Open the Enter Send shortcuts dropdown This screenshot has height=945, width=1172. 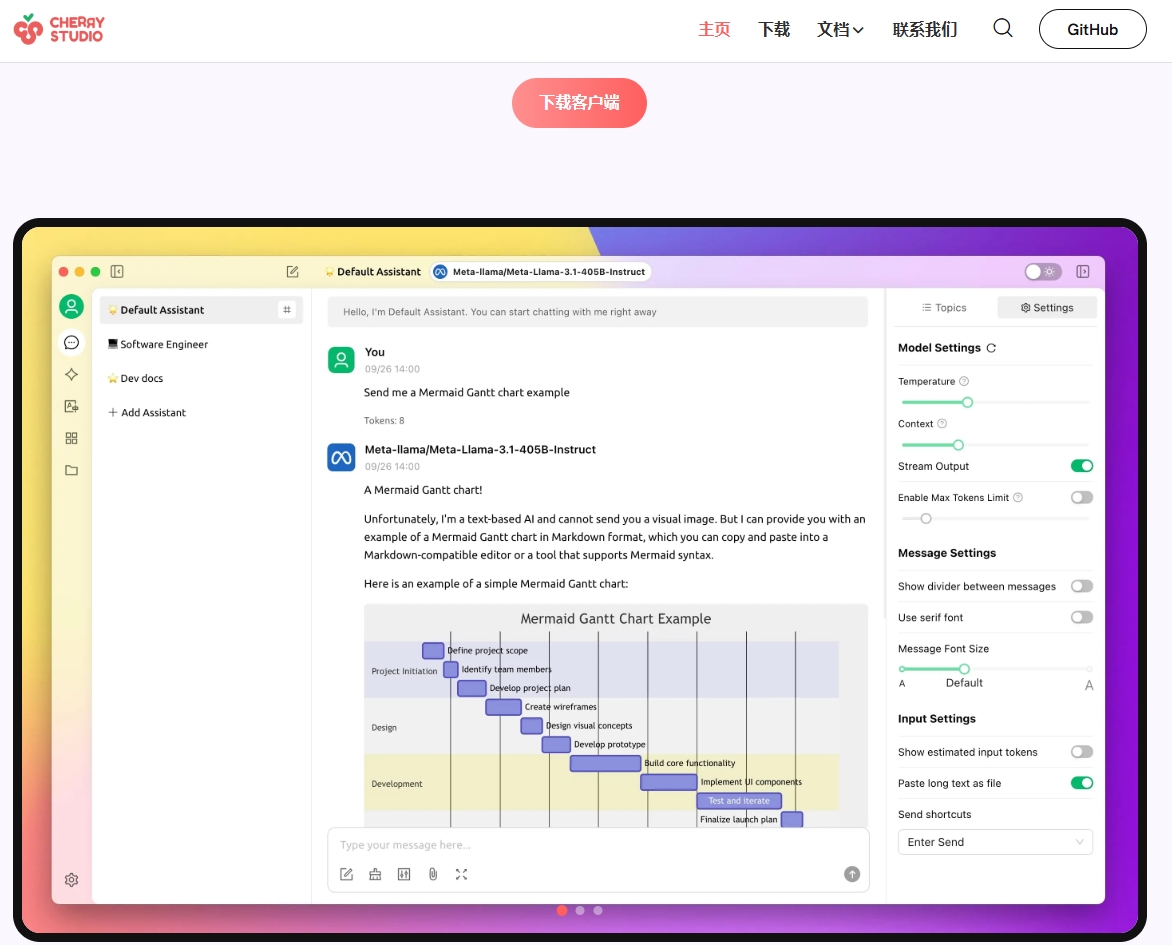click(994, 842)
